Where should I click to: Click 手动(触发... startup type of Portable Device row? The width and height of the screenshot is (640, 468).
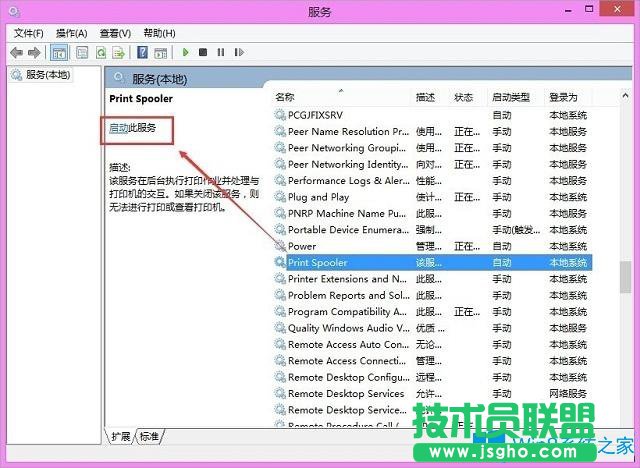coord(516,230)
